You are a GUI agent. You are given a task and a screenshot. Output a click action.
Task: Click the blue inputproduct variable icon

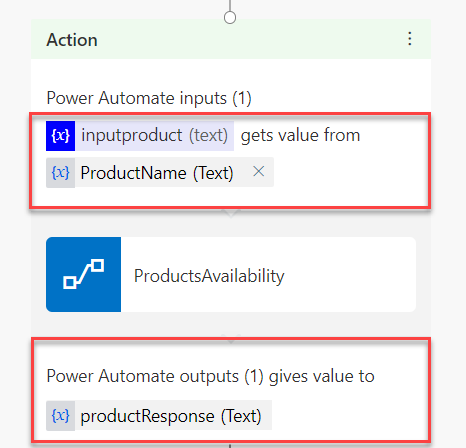point(61,136)
